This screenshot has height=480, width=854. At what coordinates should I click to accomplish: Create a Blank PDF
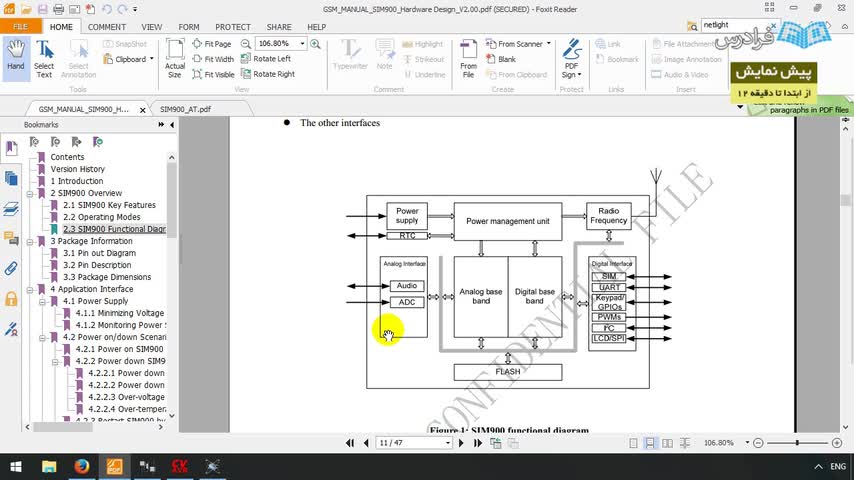click(x=501, y=59)
